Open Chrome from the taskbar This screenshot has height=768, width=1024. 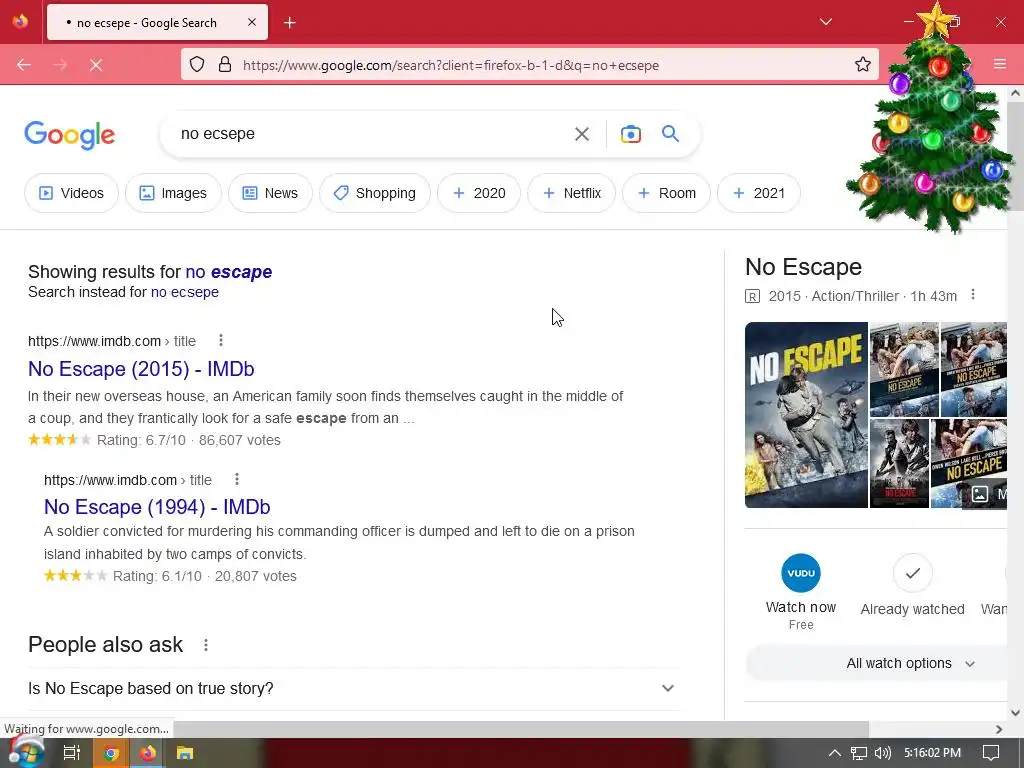pos(111,753)
